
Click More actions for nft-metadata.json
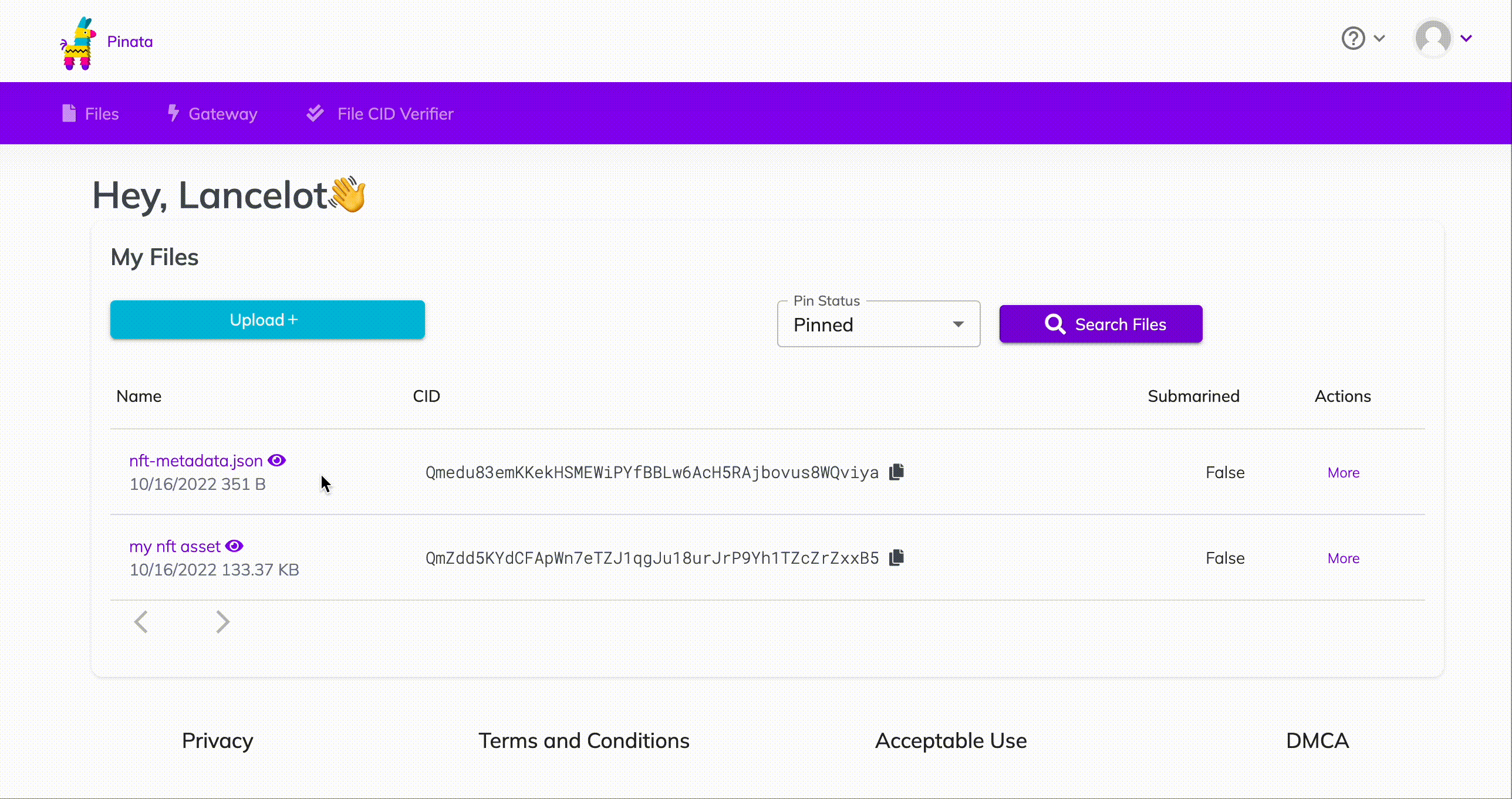click(1343, 472)
